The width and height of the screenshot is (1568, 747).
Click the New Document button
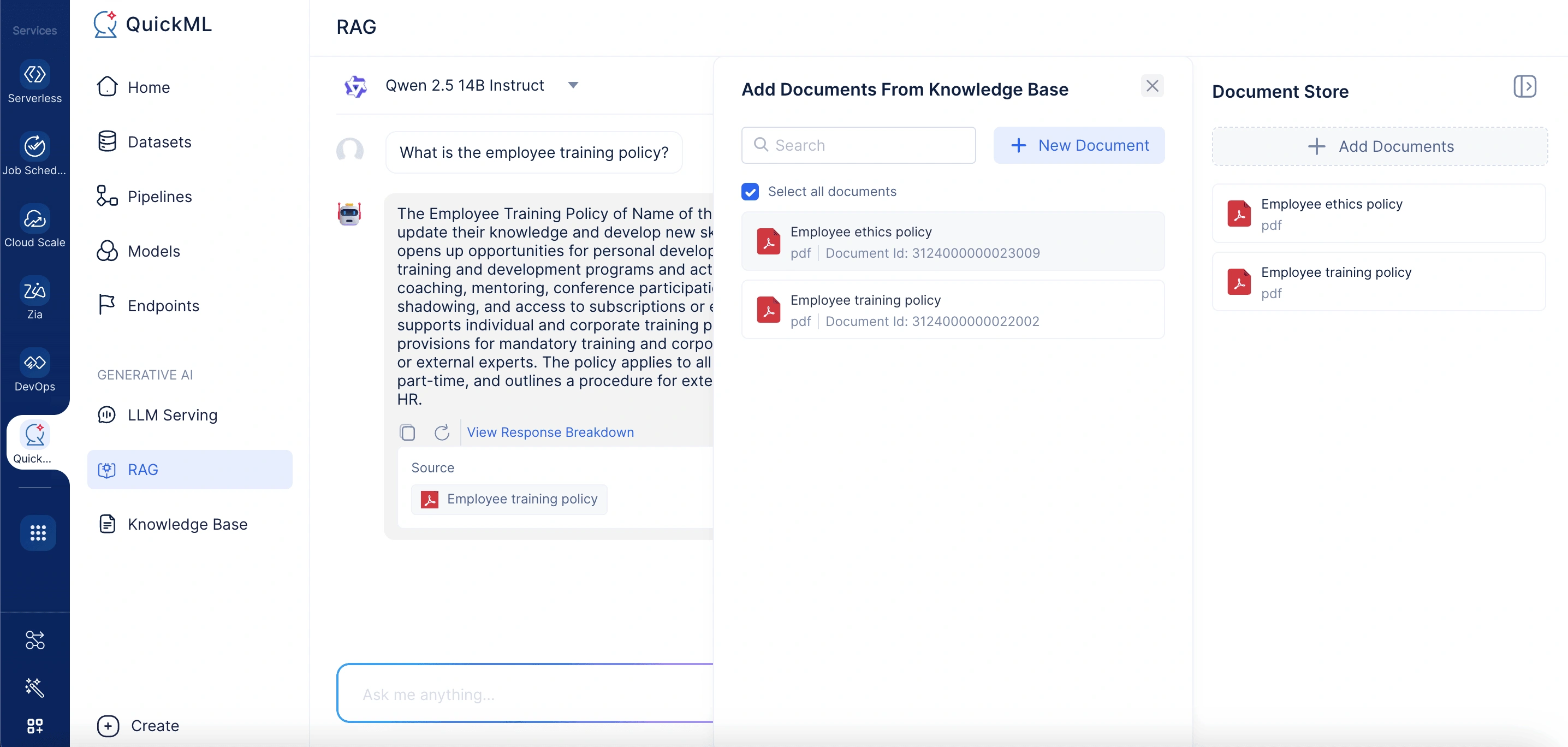(x=1079, y=145)
